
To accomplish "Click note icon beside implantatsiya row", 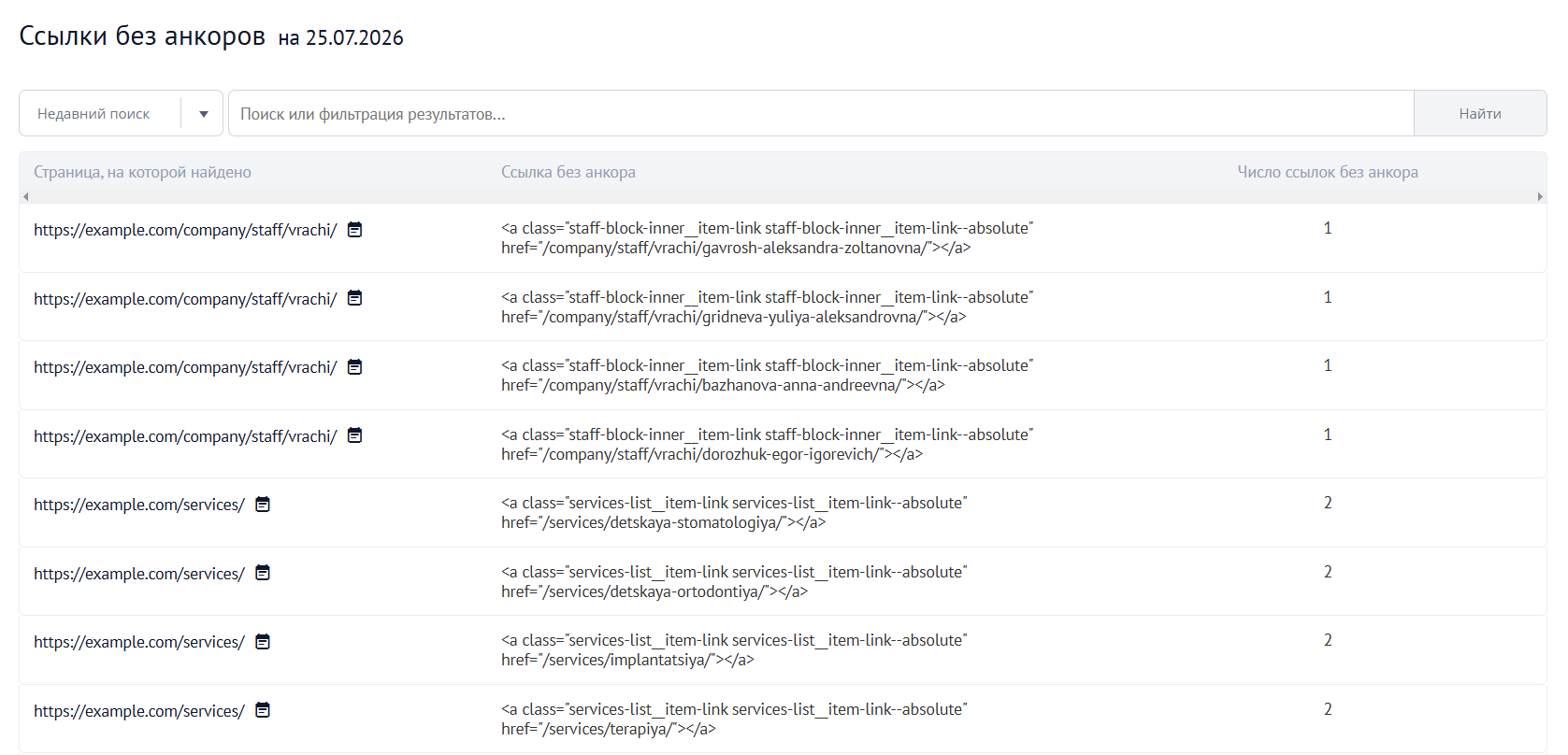I will pos(263,642).
